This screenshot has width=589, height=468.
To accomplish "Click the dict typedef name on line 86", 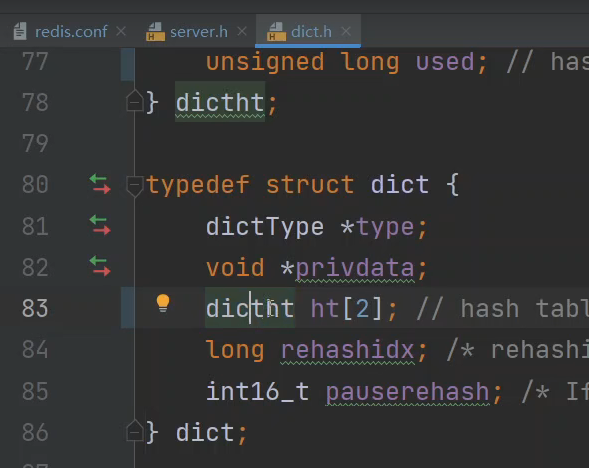I will click(x=205, y=432).
